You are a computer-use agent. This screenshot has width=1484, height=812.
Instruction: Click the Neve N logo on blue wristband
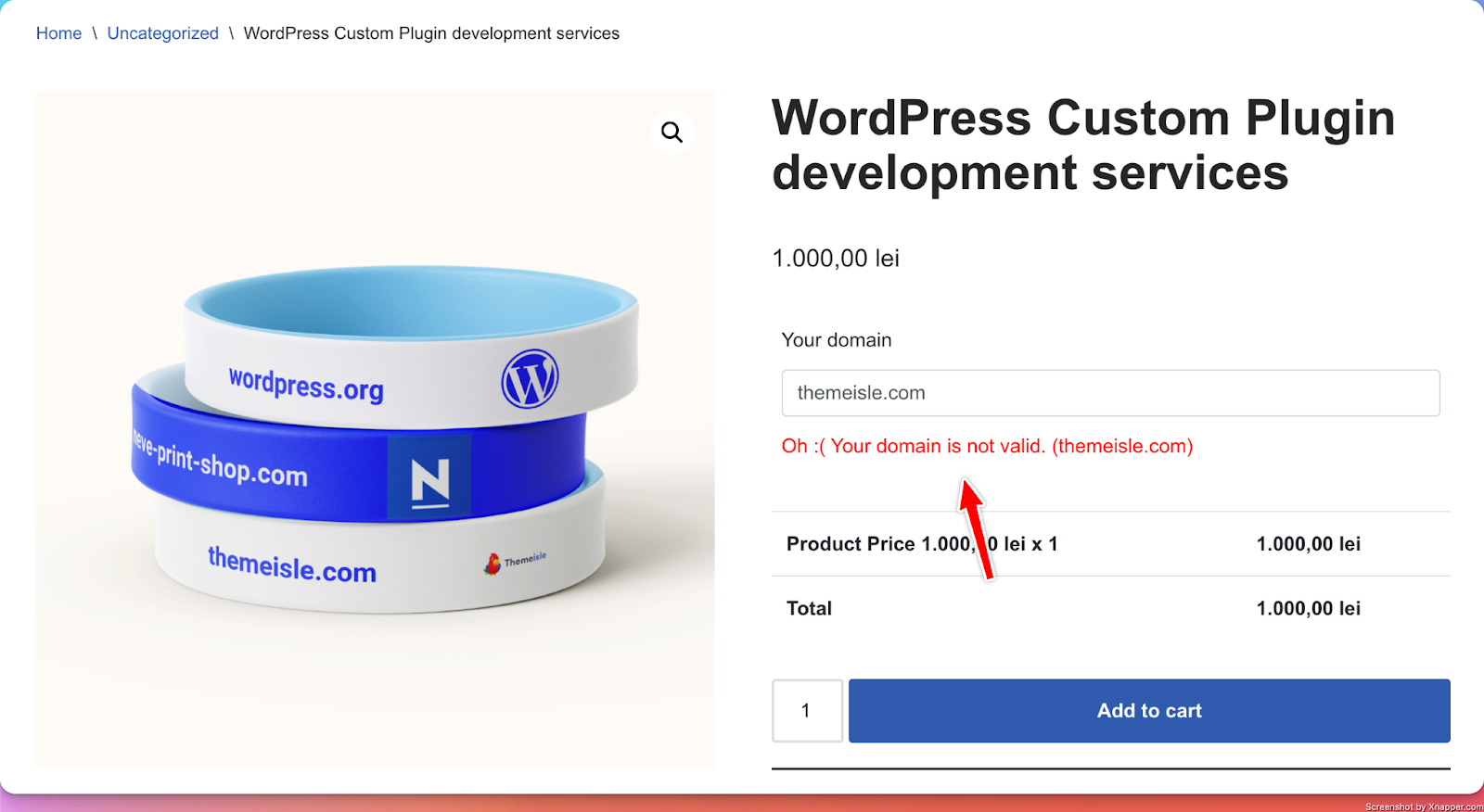[x=429, y=478]
